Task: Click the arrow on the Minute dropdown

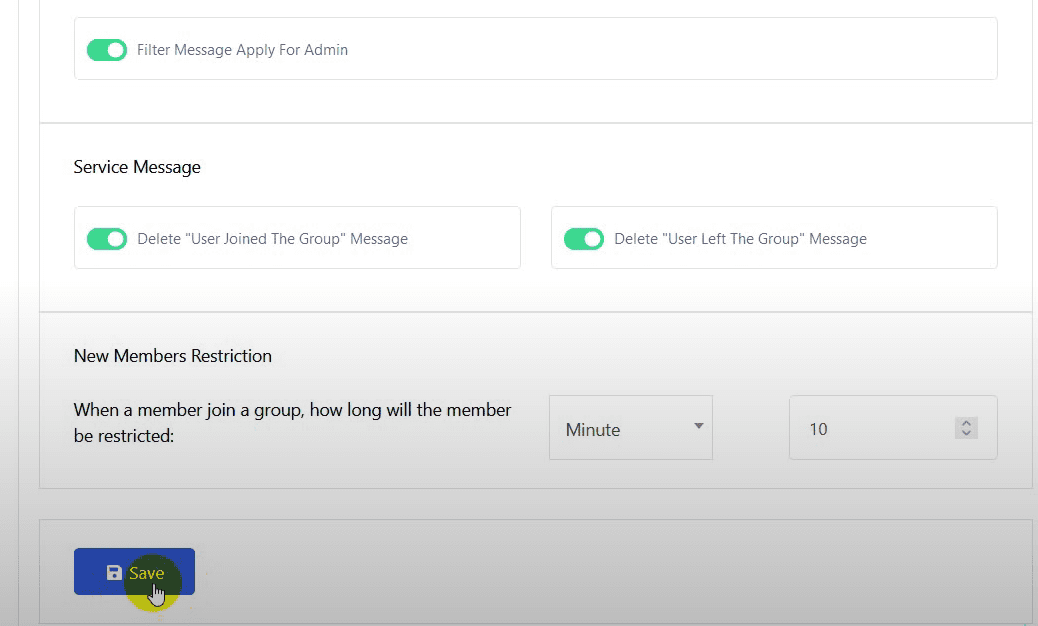Action: click(698, 426)
